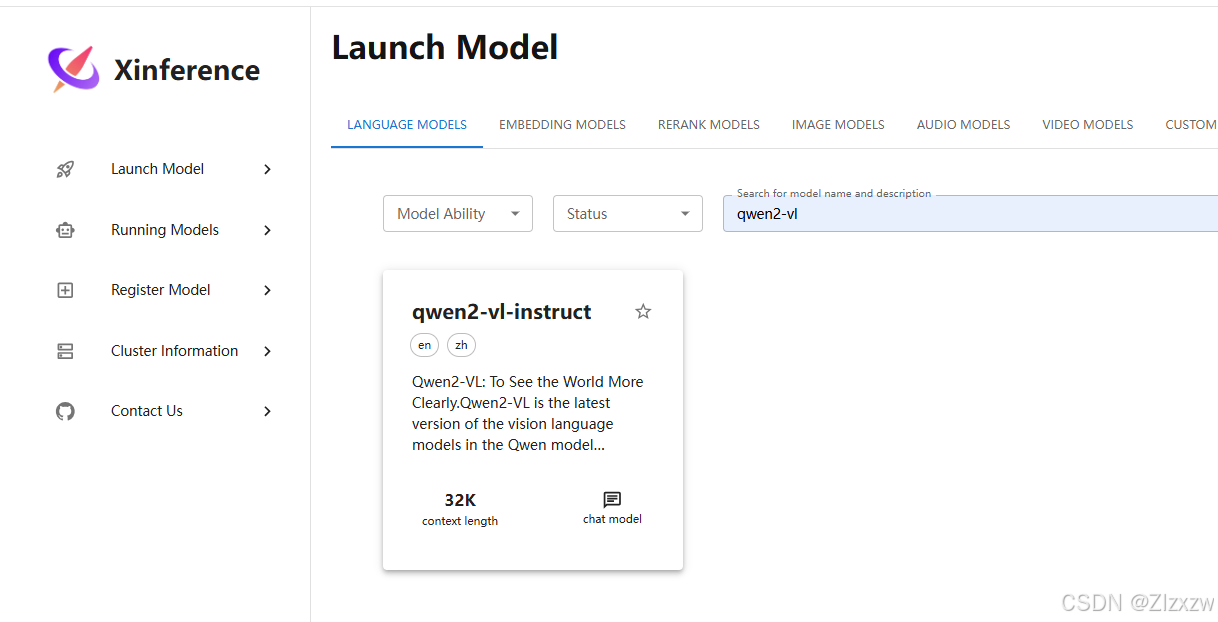This screenshot has width=1218, height=622.
Task: Switch to the Embedding Models tab
Action: click(562, 125)
